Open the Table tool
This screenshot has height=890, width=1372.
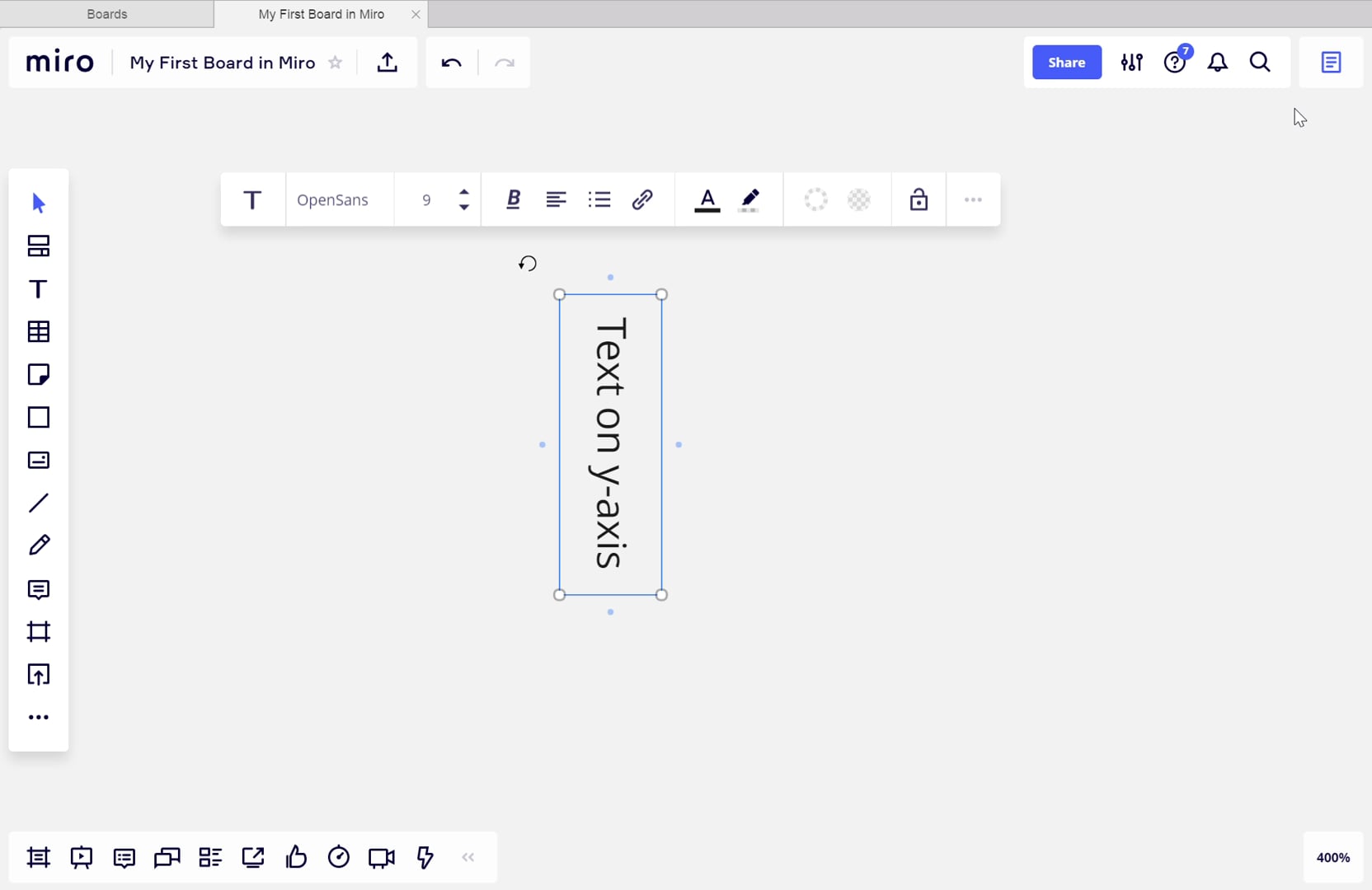(x=38, y=331)
